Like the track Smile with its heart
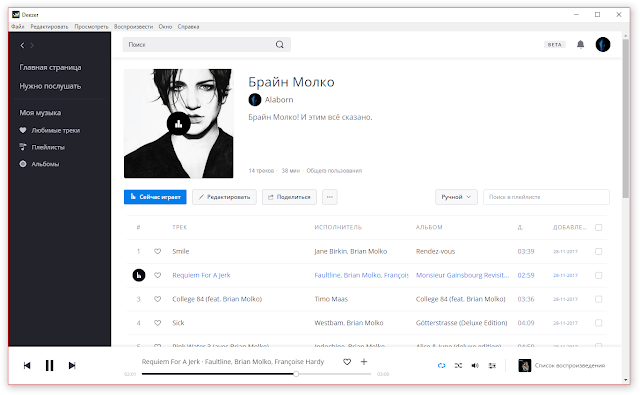The image size is (640, 395). pos(158,251)
